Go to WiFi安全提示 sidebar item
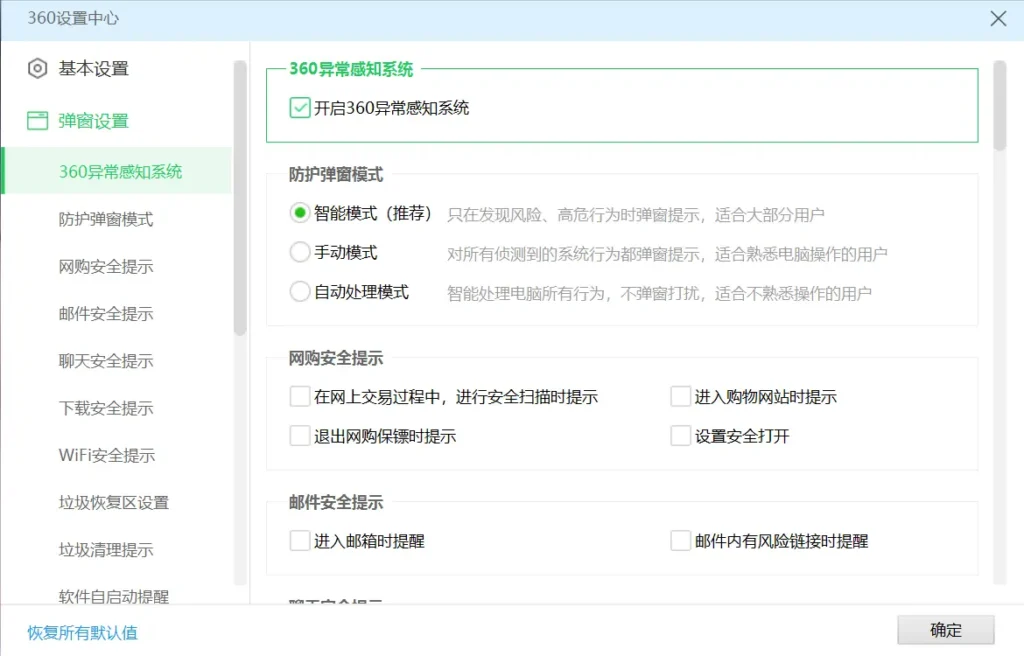The height and width of the screenshot is (656, 1024). click(106, 455)
